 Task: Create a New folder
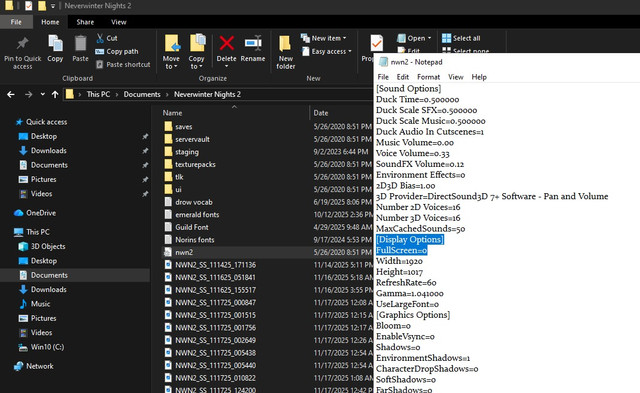[286, 52]
